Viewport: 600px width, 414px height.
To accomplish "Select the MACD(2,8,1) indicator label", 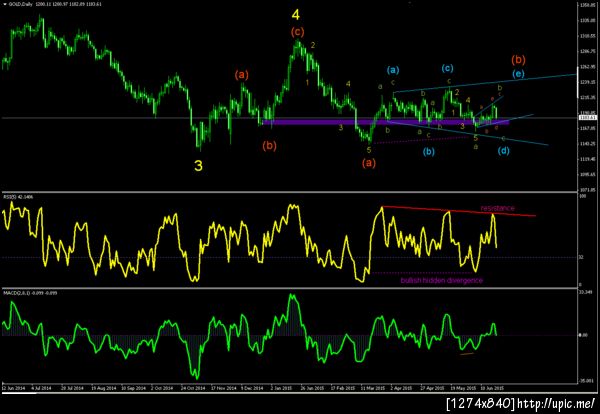I will [x=15, y=293].
